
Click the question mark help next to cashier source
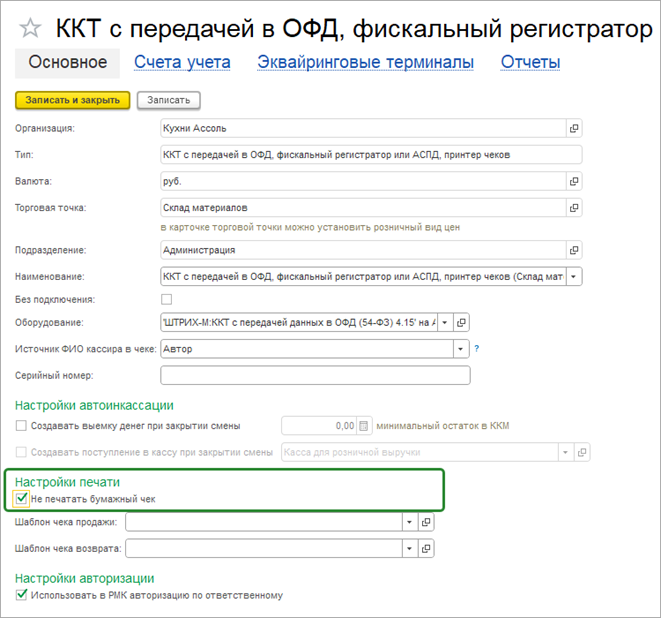coord(477,349)
